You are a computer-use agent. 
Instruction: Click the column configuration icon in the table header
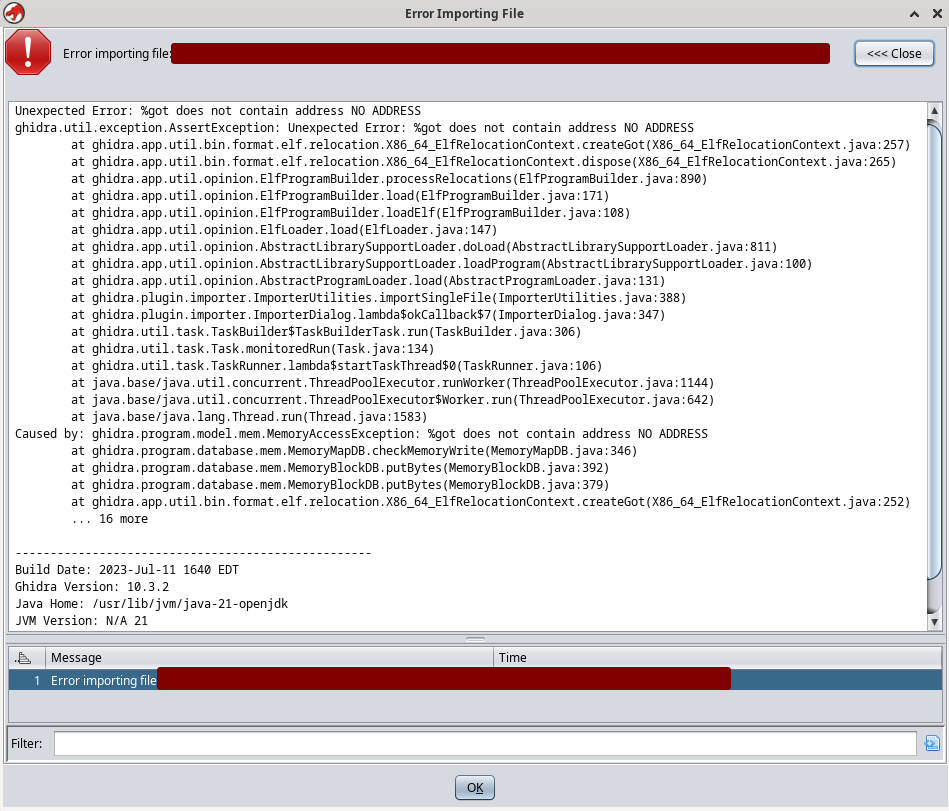tap(25, 657)
